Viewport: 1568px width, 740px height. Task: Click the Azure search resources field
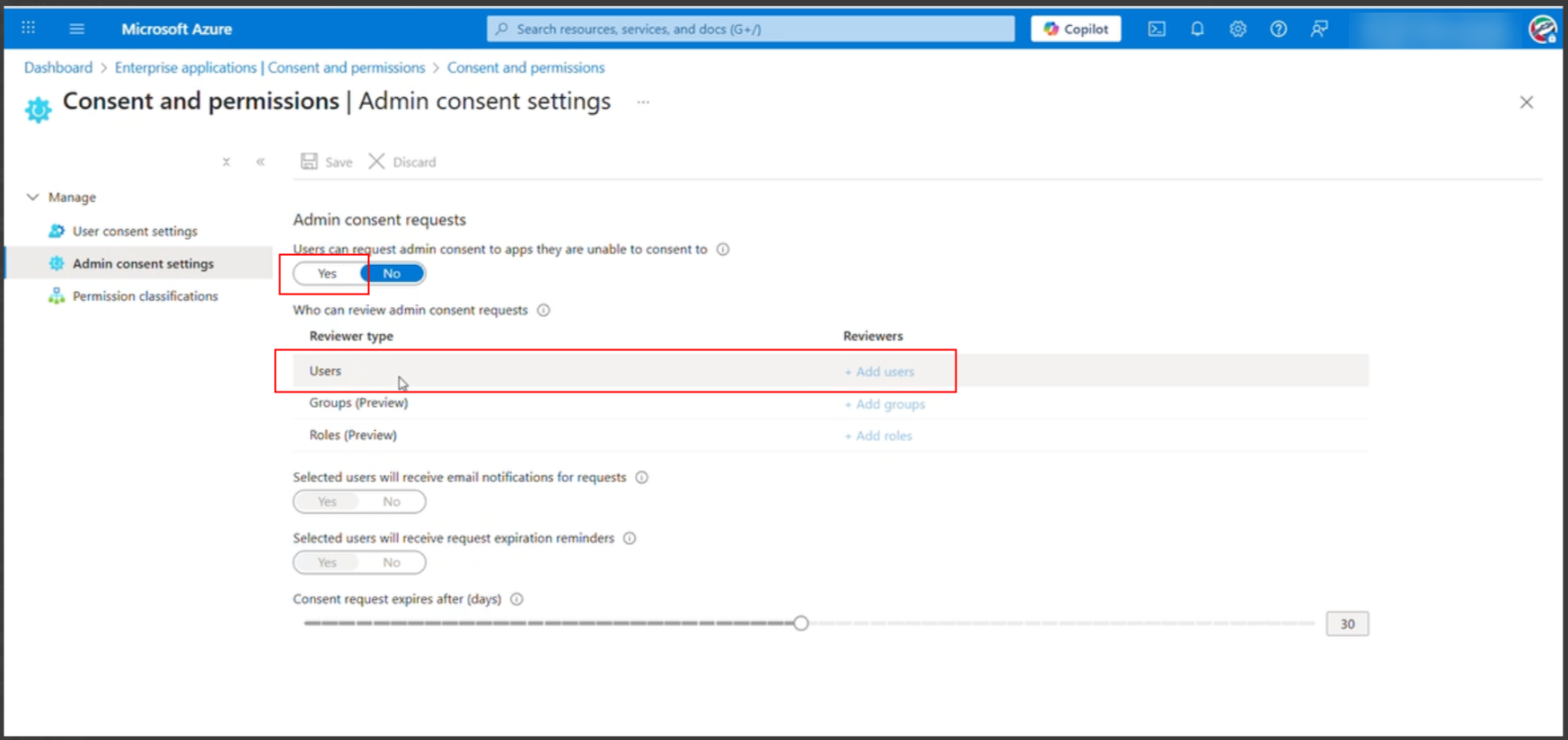tap(750, 29)
